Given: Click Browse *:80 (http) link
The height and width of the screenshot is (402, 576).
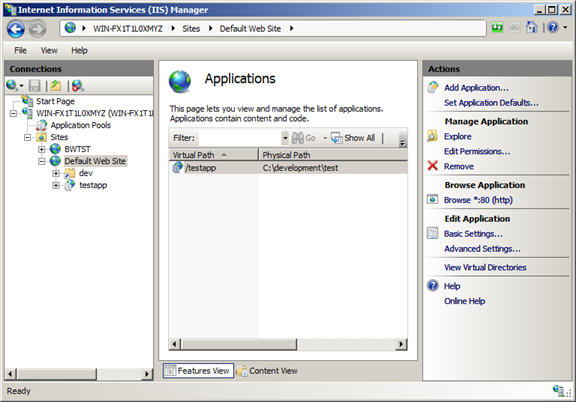Looking at the screenshot, I should click(x=478, y=200).
